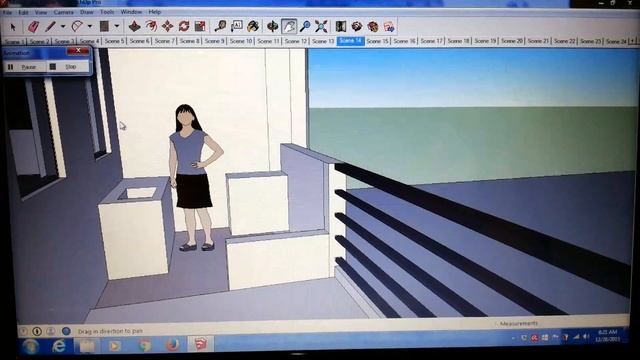The height and width of the screenshot is (360, 640).
Task: Select the Pencil line tool
Action: [x=50, y=27]
